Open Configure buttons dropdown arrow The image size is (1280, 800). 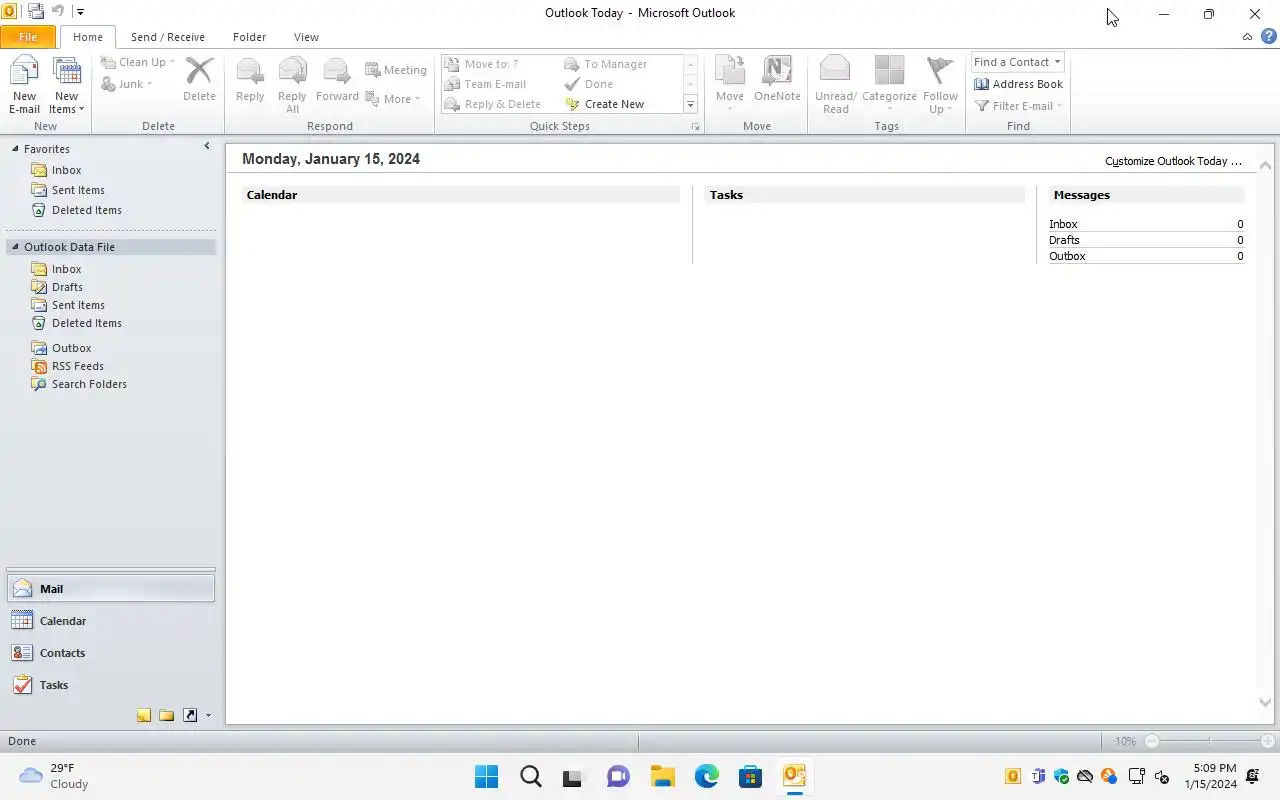(x=208, y=716)
